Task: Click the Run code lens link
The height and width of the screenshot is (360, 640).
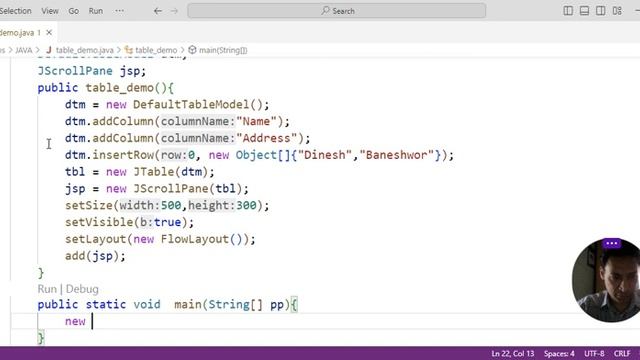Action: click(x=47, y=289)
